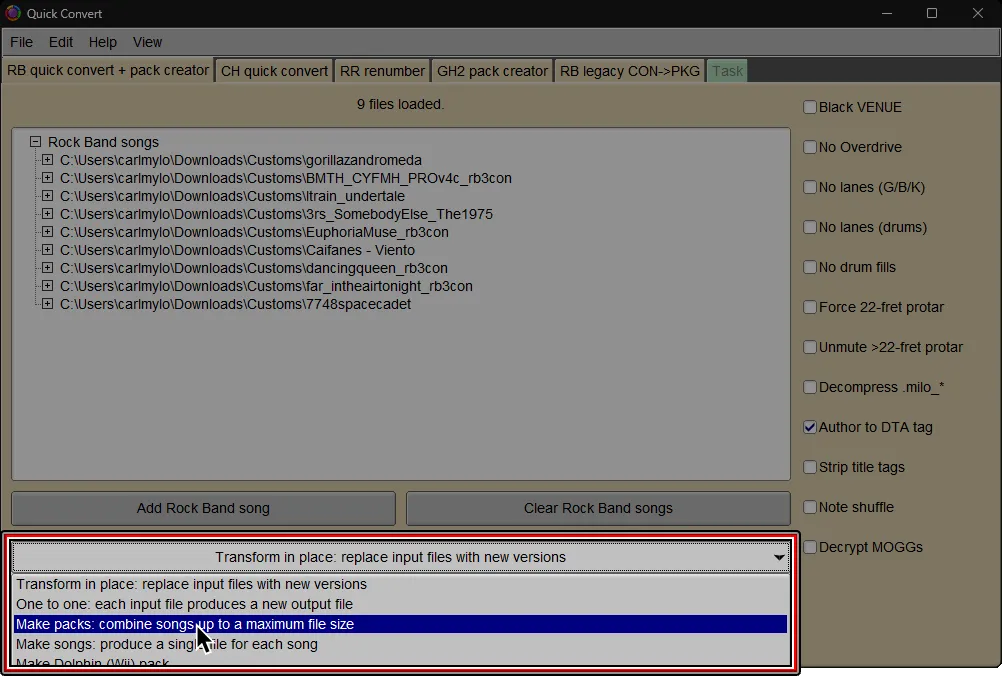
Task: Enable No drum fills
Action: click(809, 267)
